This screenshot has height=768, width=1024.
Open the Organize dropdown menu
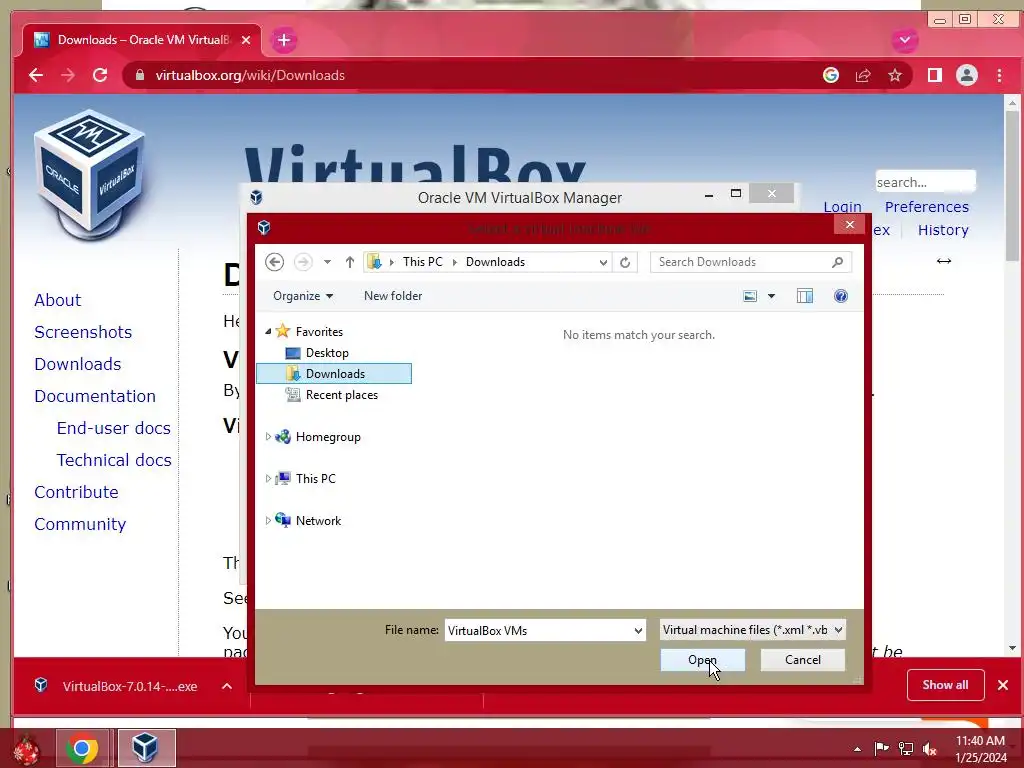(303, 296)
